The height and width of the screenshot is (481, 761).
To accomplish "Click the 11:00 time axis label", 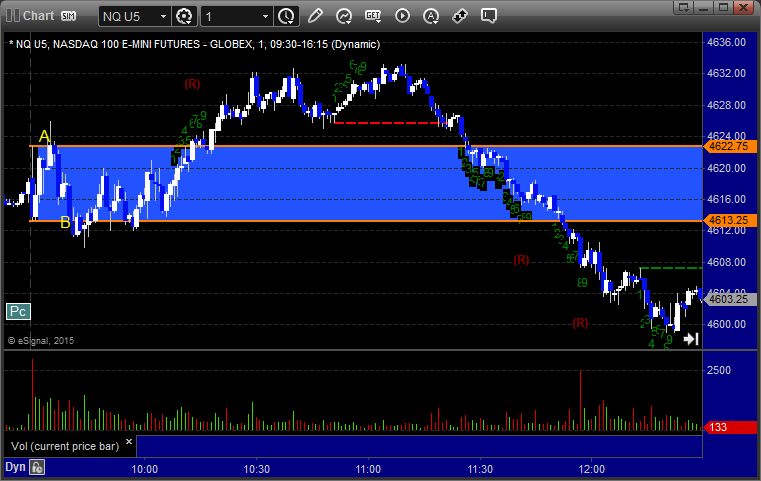I will 368,469.
